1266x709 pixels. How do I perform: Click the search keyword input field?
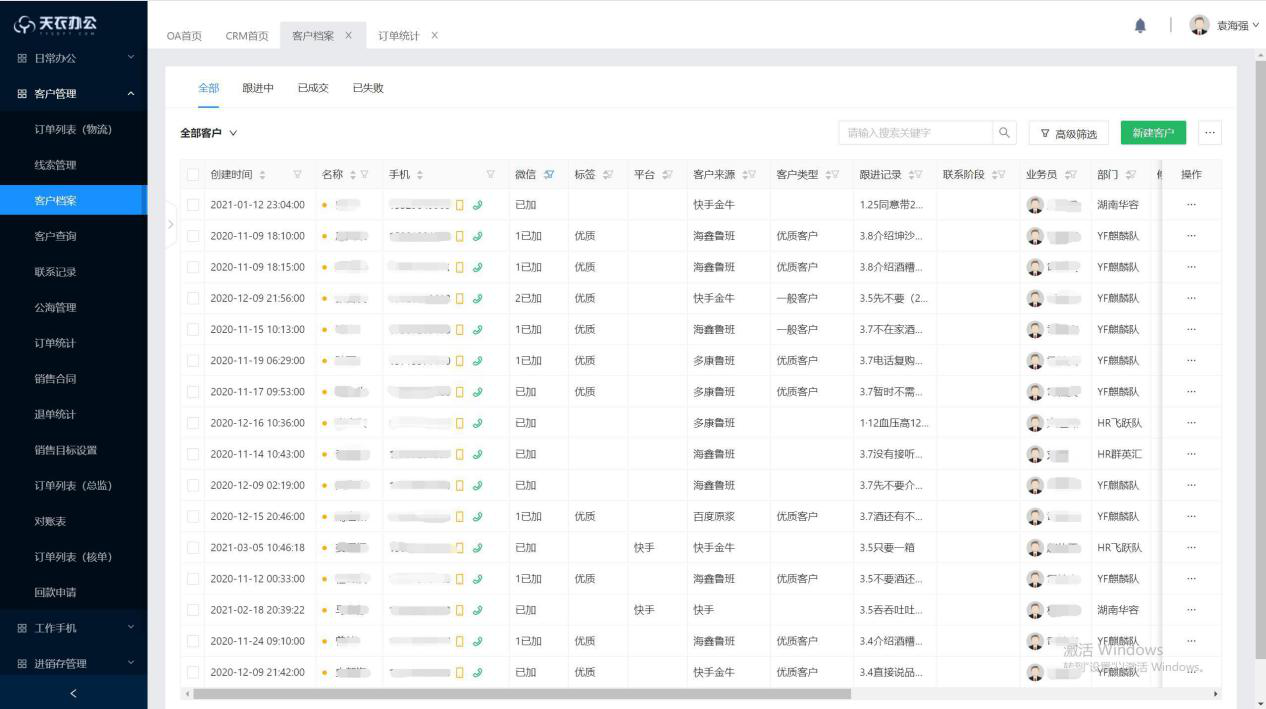tap(916, 133)
